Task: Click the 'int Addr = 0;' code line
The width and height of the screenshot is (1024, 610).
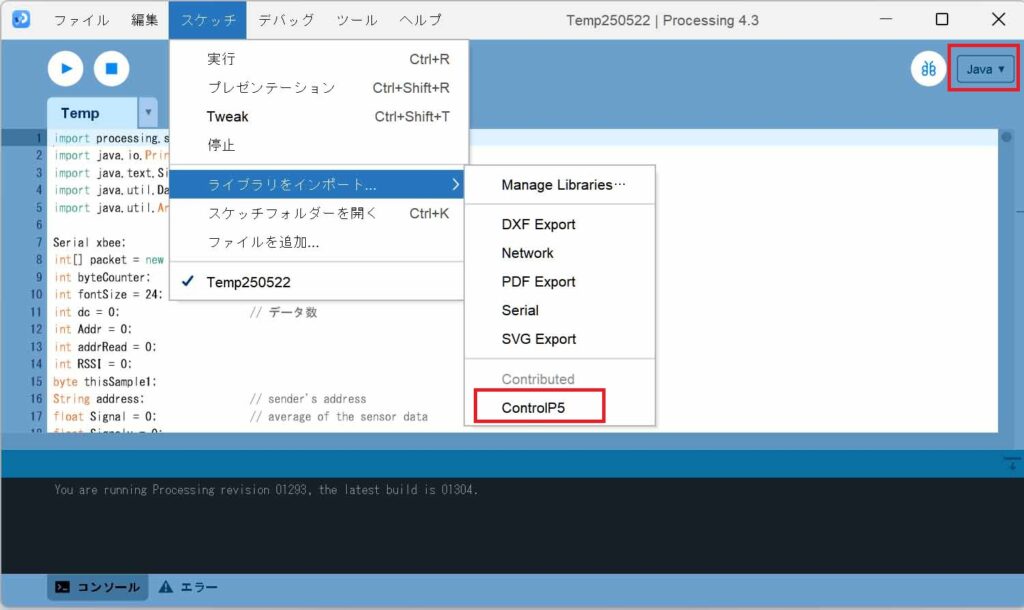Action: (x=93, y=329)
